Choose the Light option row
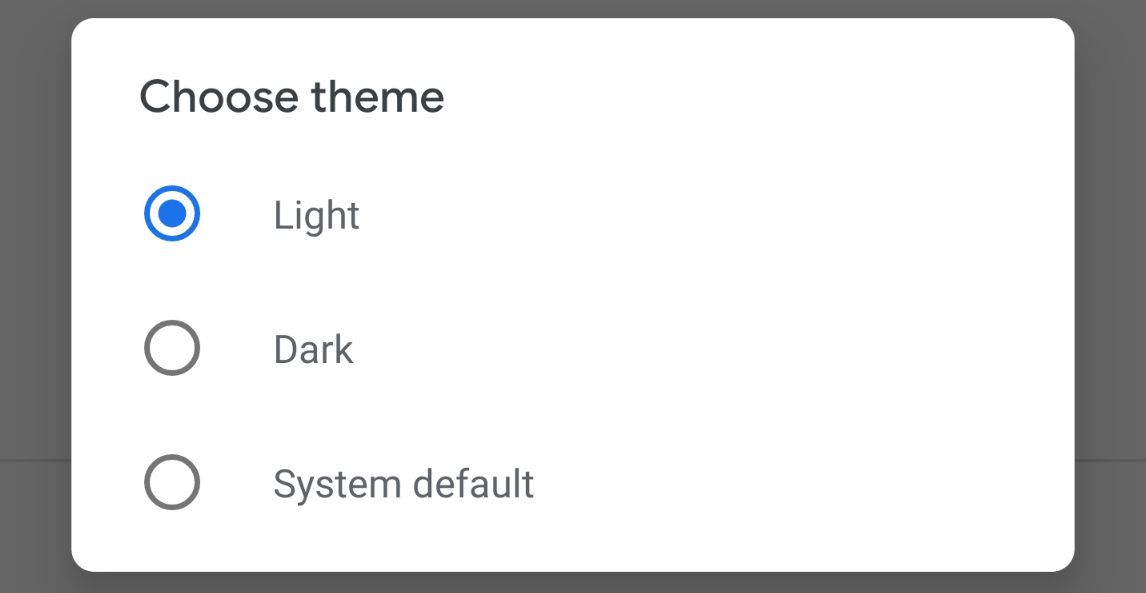Screen dimensions: 1146x593 tap(573, 214)
